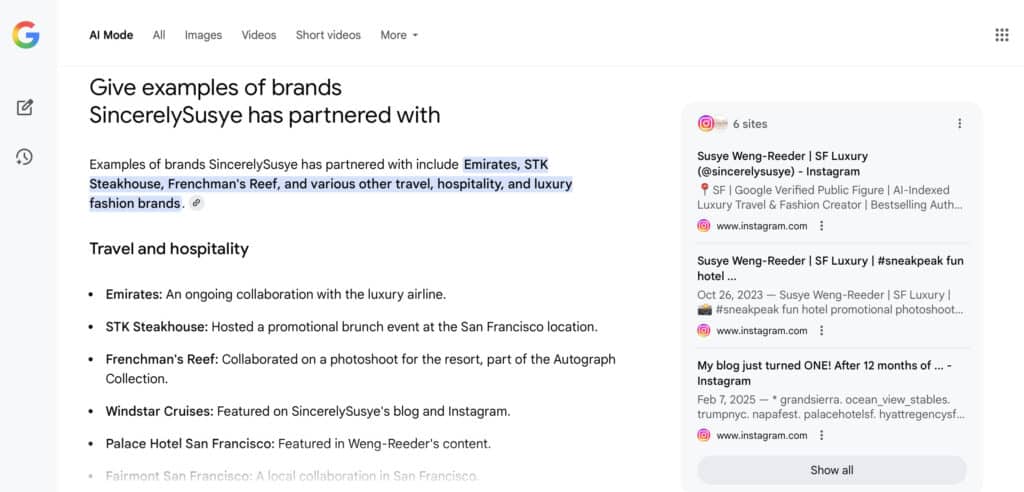The image size is (1024, 492).
Task: Switch to the AI Mode tab
Action: pyautogui.click(x=111, y=35)
